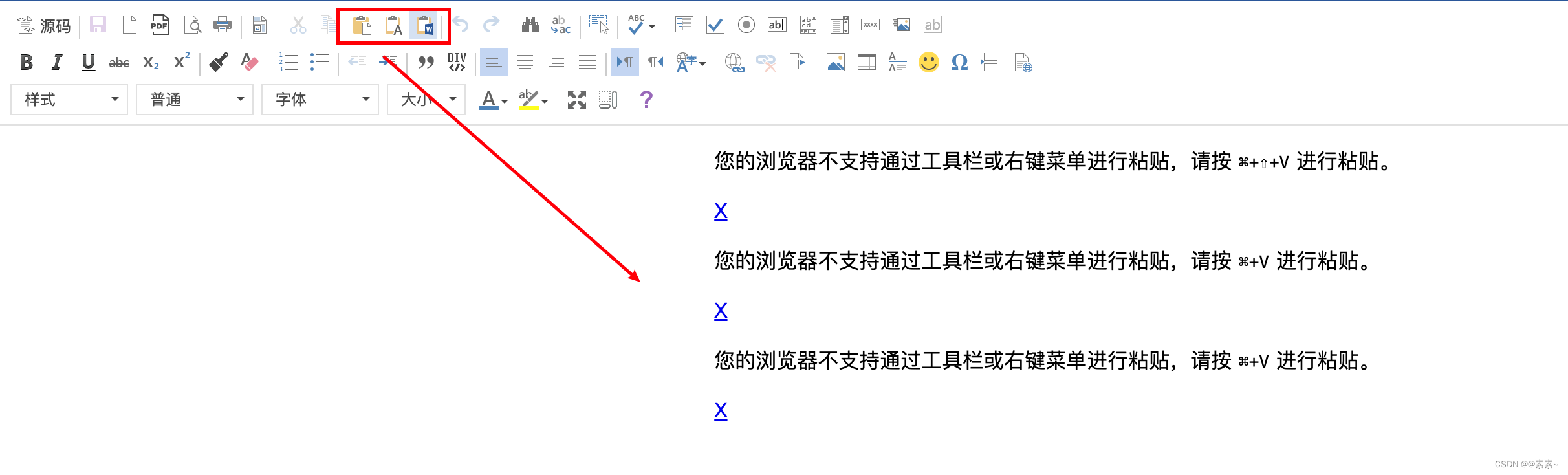Set text direction left to right

pyautogui.click(x=624, y=62)
